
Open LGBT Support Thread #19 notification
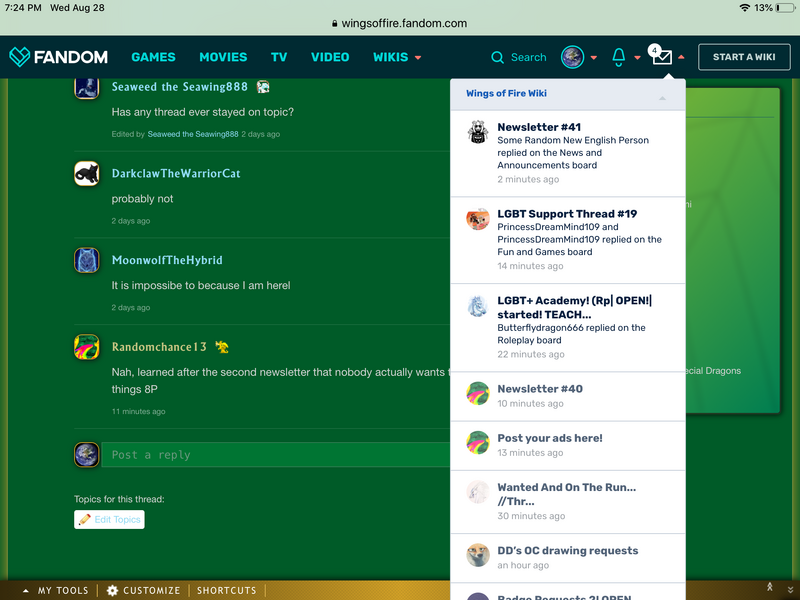(x=567, y=213)
